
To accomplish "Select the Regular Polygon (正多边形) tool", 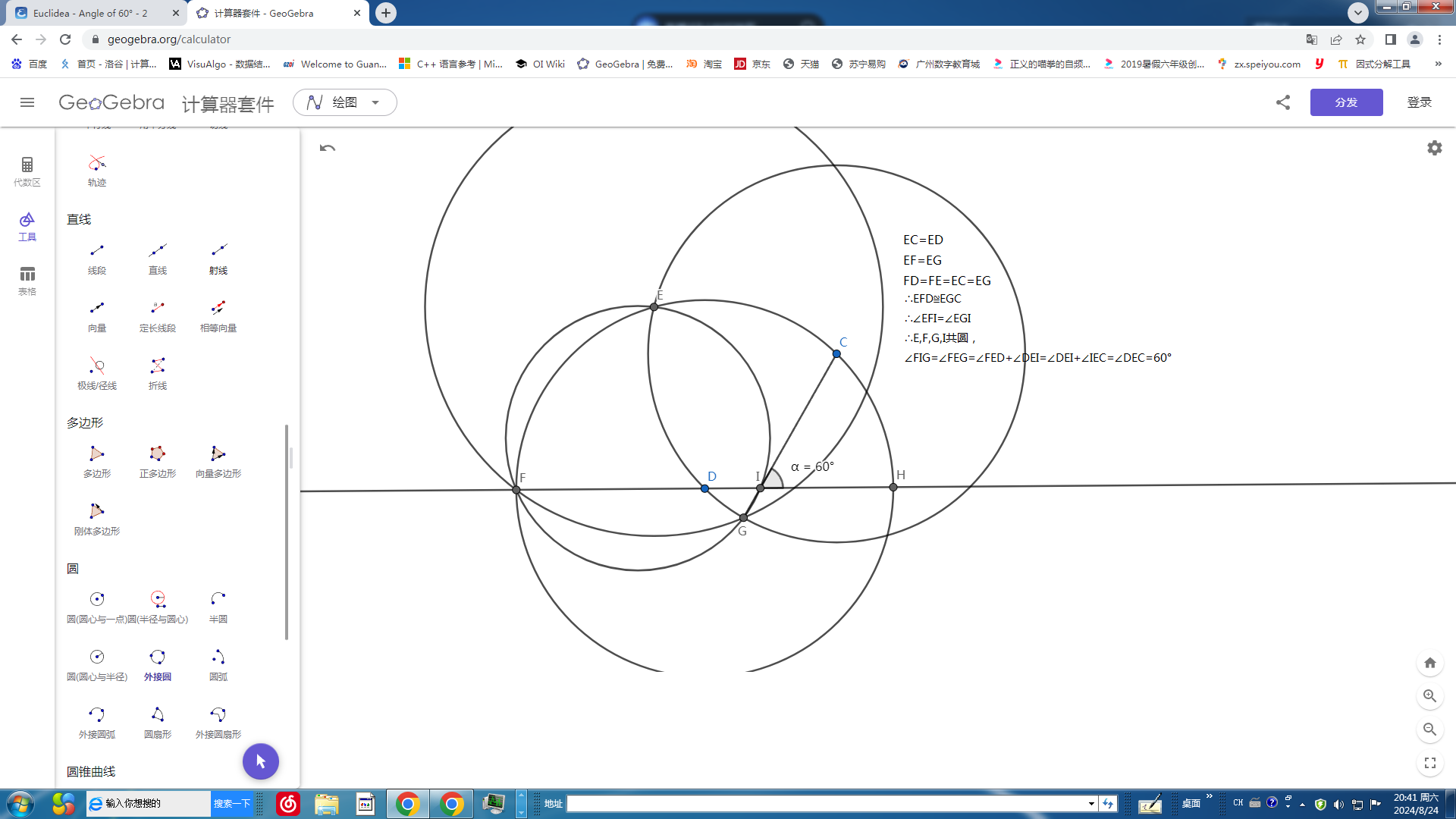I will [x=158, y=461].
